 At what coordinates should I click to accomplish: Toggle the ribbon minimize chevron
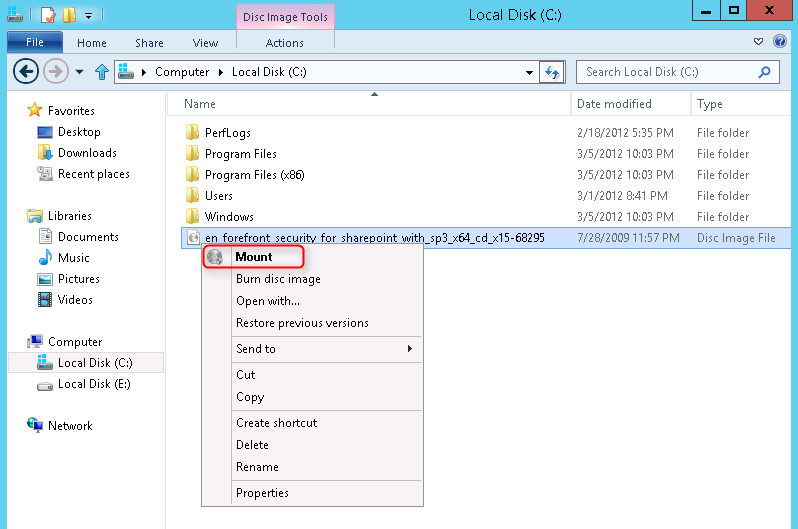pos(758,41)
